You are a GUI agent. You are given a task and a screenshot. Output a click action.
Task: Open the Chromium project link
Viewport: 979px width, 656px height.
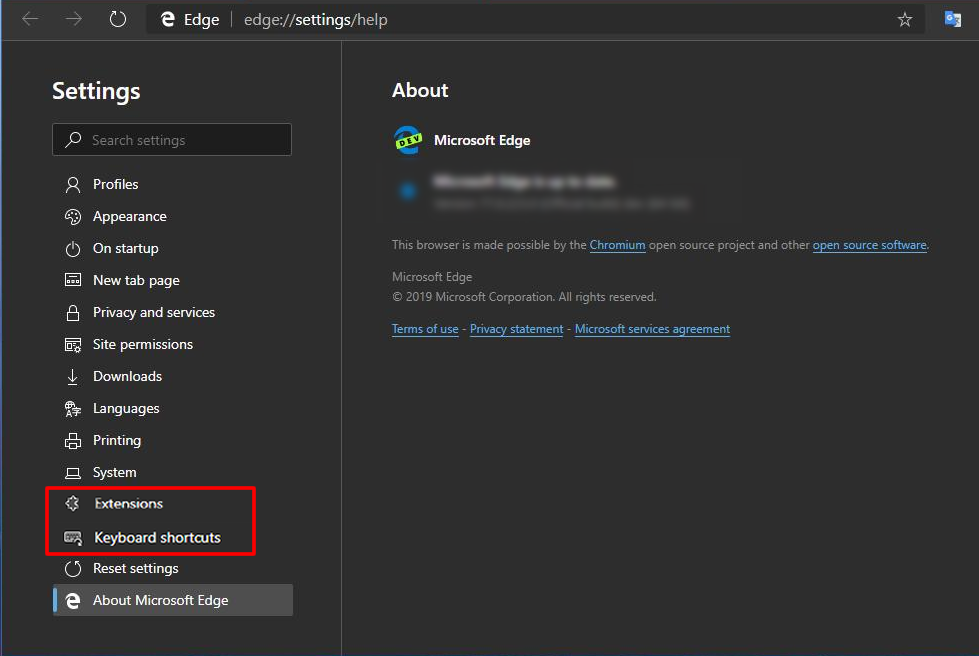tap(617, 245)
